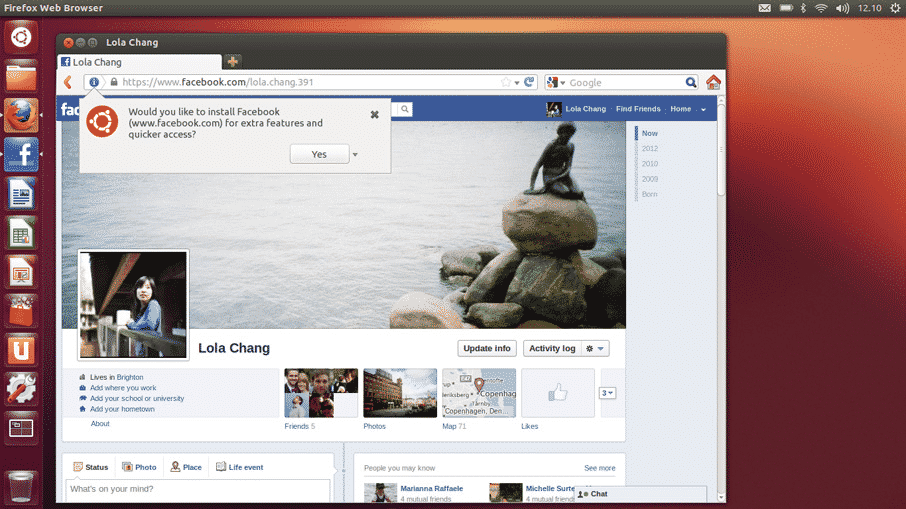Open the Find Friends link
906x509 pixels.
pos(638,109)
